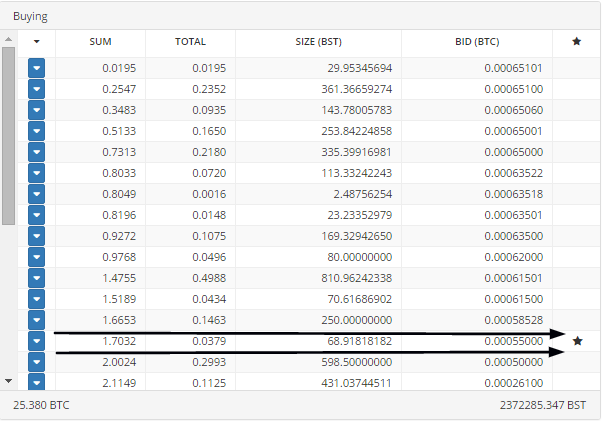The height and width of the screenshot is (421, 603).
Task: Click the scrollbar up arrow
Action: (8, 39)
